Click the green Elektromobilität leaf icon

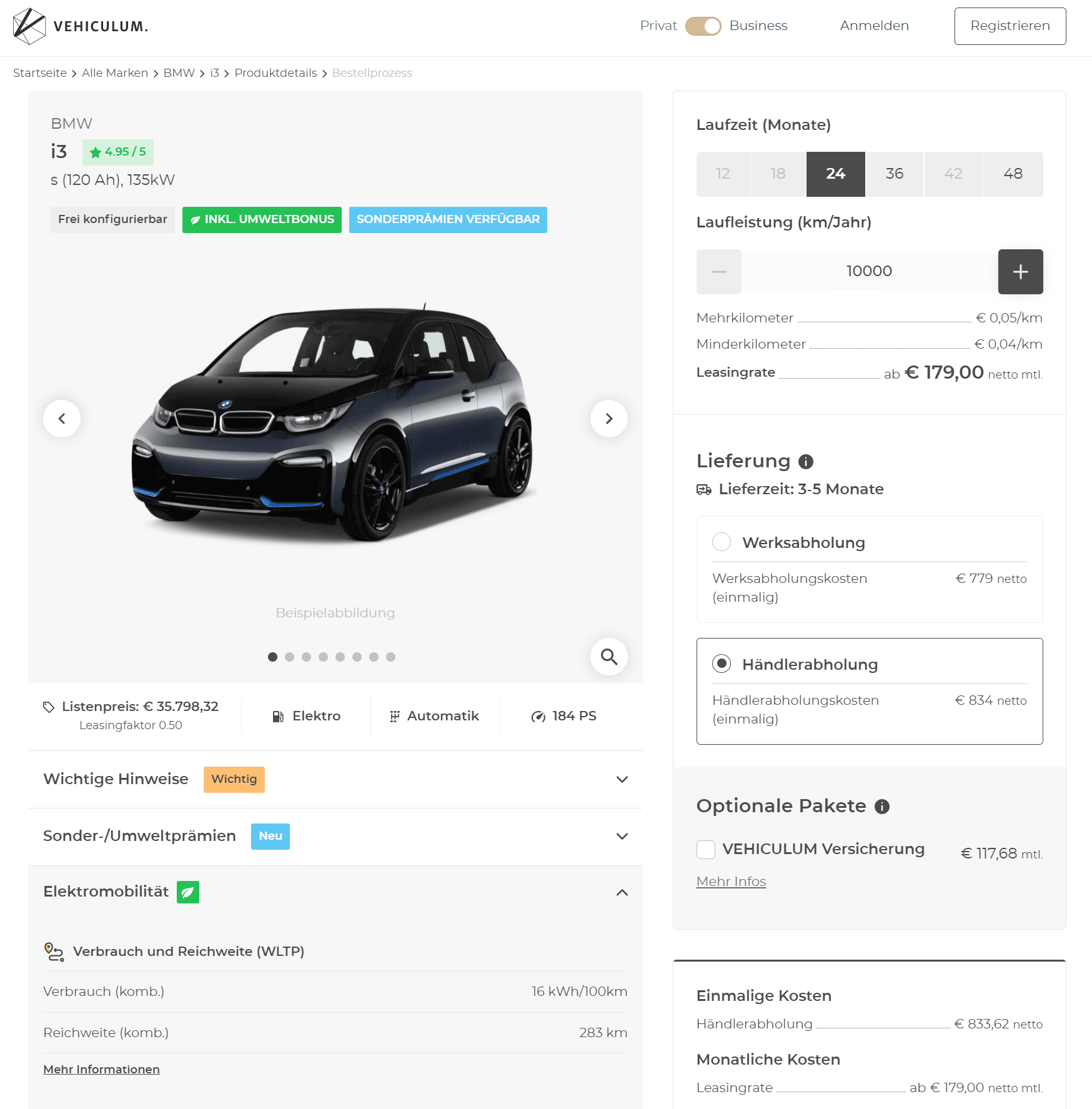click(187, 892)
